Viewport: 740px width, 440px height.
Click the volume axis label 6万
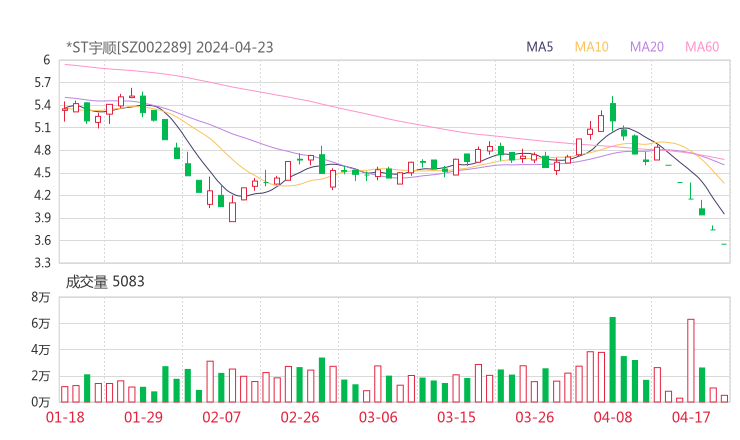point(41,323)
